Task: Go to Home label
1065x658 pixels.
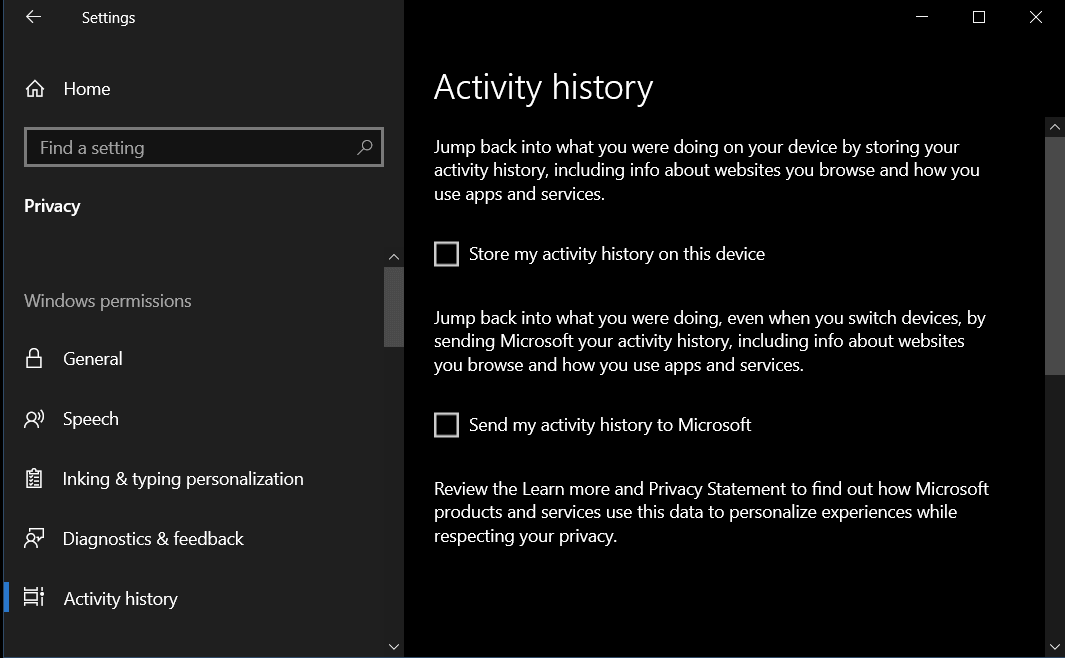Action: 87,89
